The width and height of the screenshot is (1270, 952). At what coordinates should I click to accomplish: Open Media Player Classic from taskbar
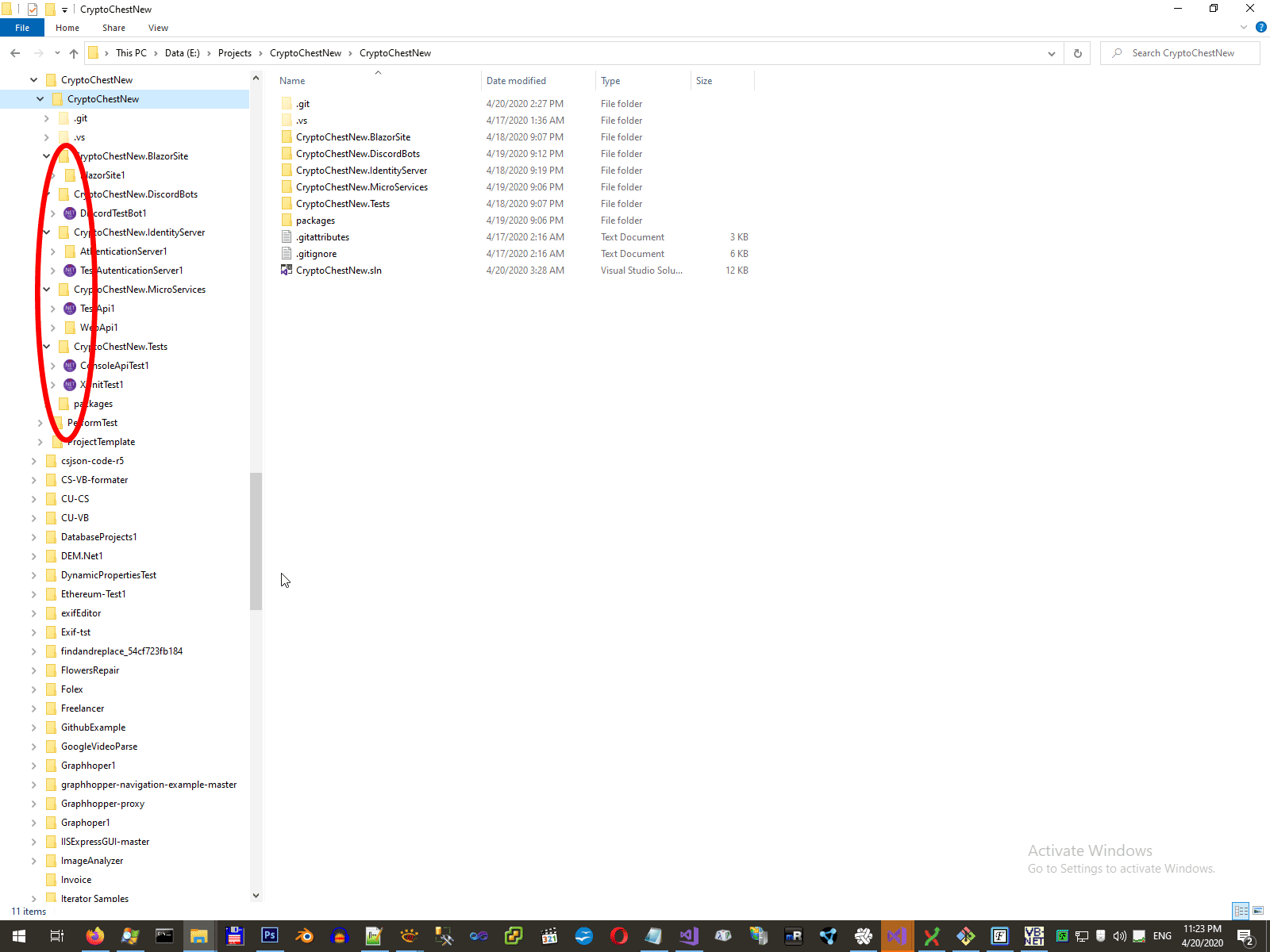[549, 936]
